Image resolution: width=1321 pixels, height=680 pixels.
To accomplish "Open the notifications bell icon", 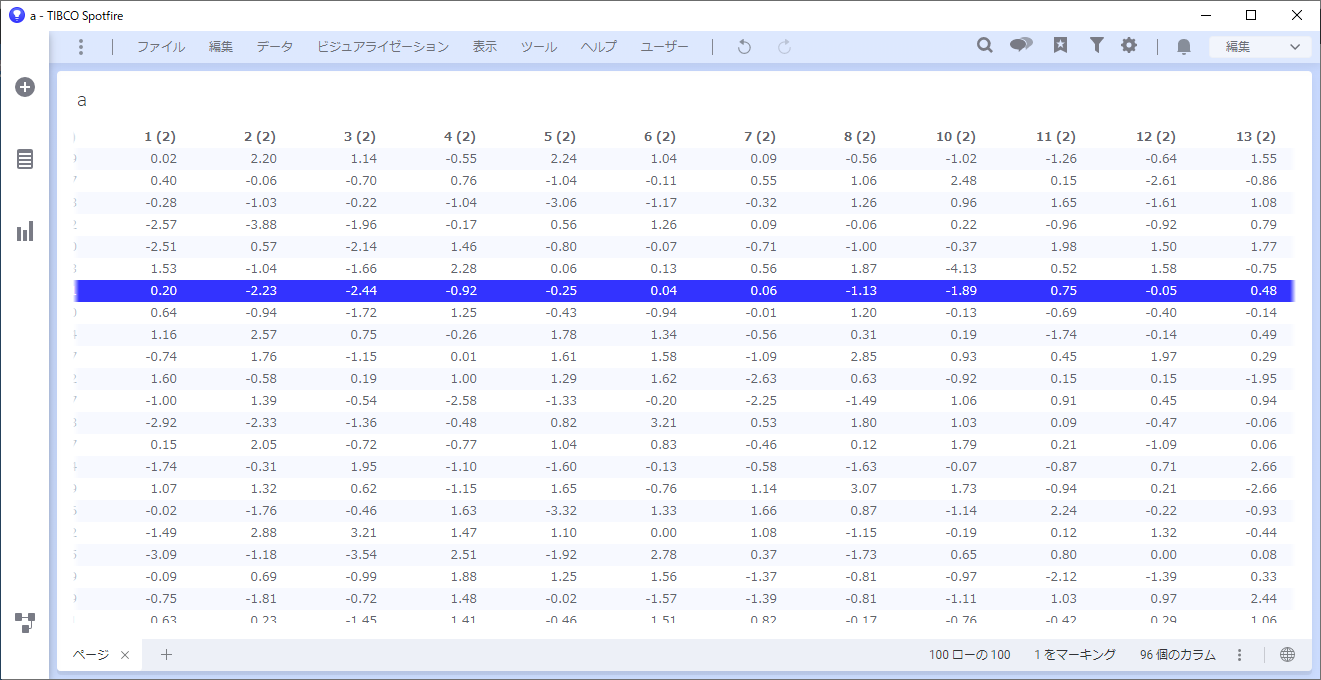I will click(1184, 47).
